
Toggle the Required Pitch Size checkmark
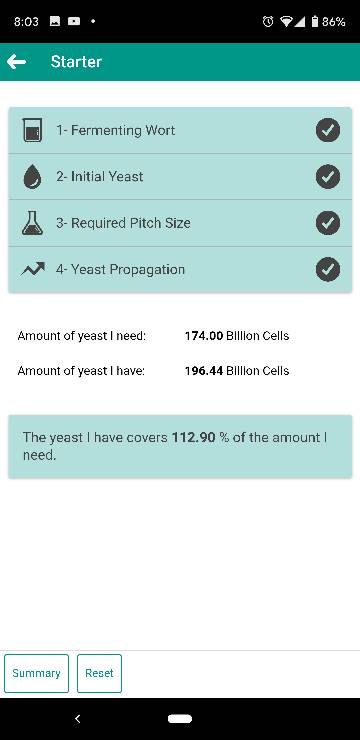click(328, 223)
